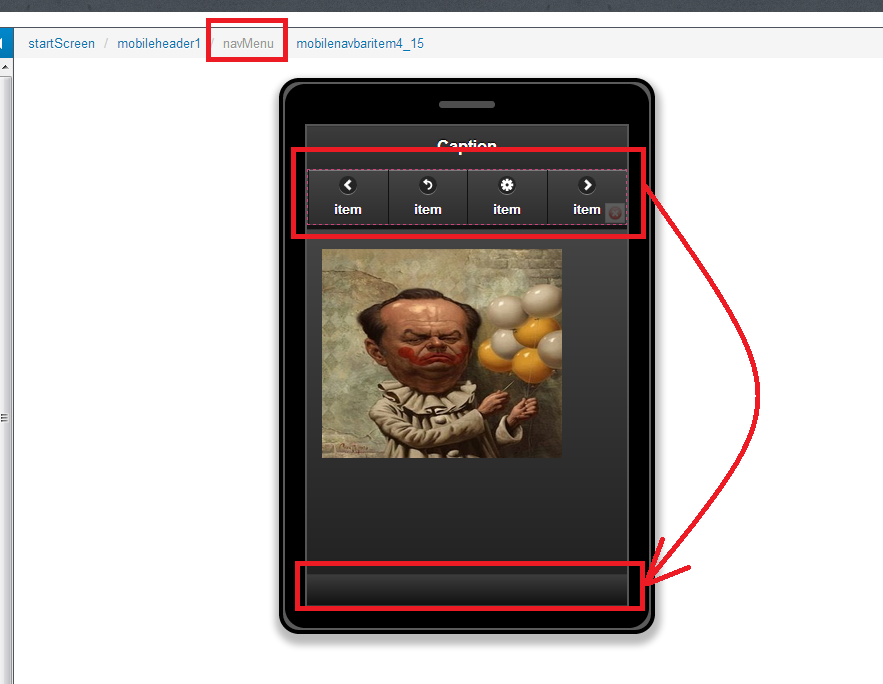The height and width of the screenshot is (684, 883).
Task: Click the empty footer bar of the phone
Action: click(467, 588)
